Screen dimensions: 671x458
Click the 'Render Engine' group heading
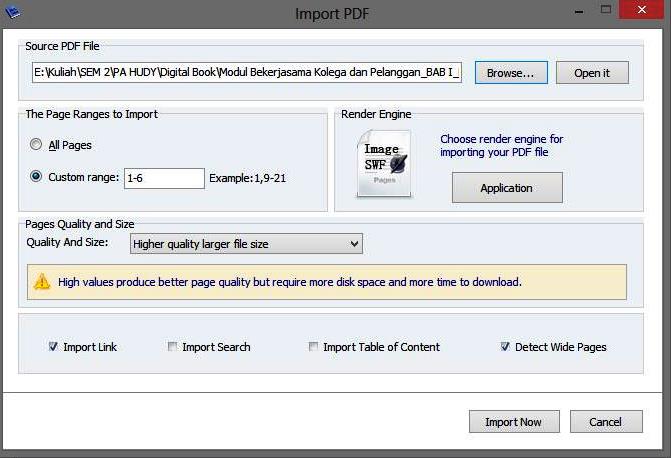coord(376,114)
